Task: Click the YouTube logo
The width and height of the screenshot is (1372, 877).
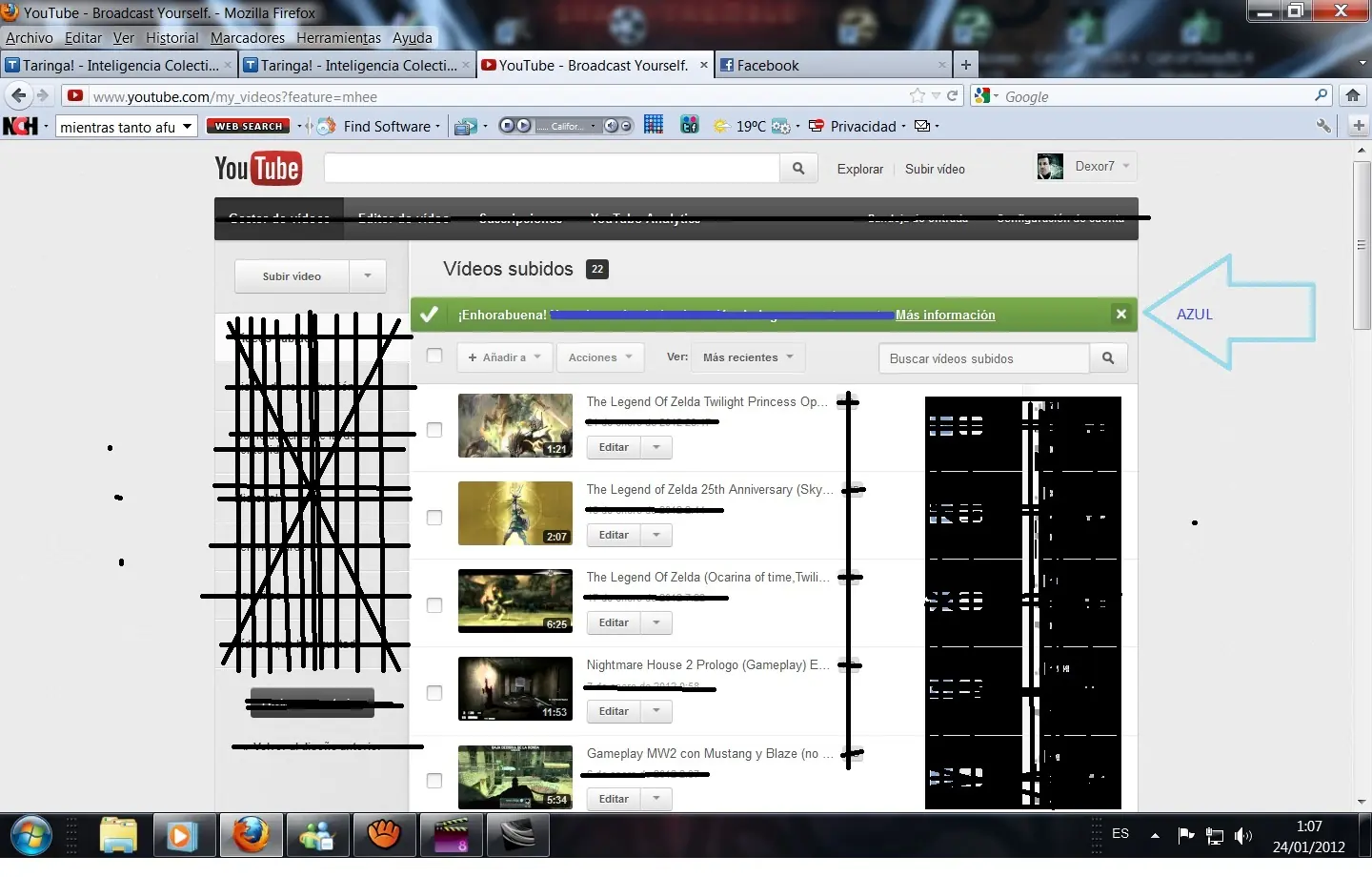Action: [258, 169]
